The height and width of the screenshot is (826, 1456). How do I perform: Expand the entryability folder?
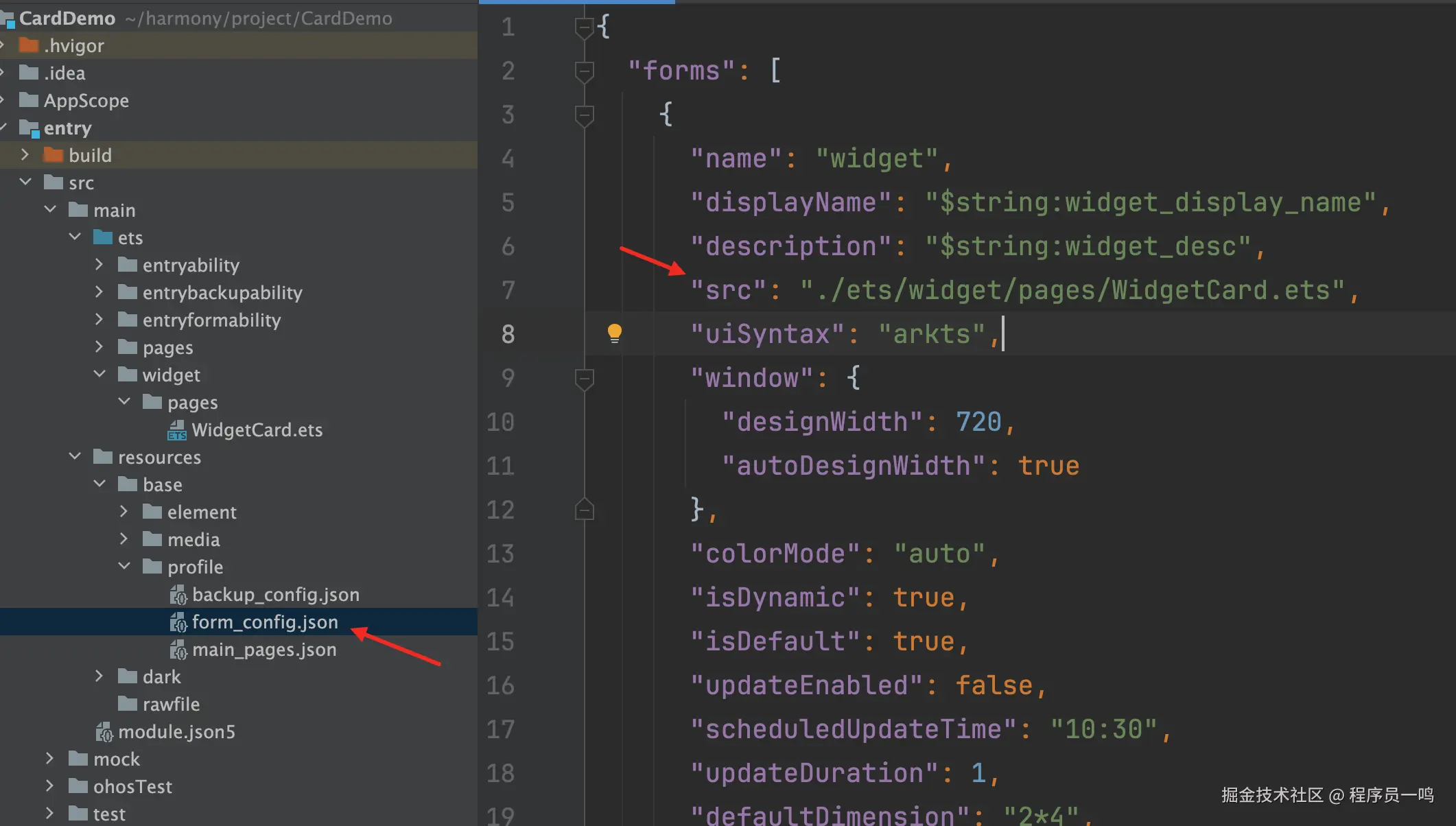99,265
